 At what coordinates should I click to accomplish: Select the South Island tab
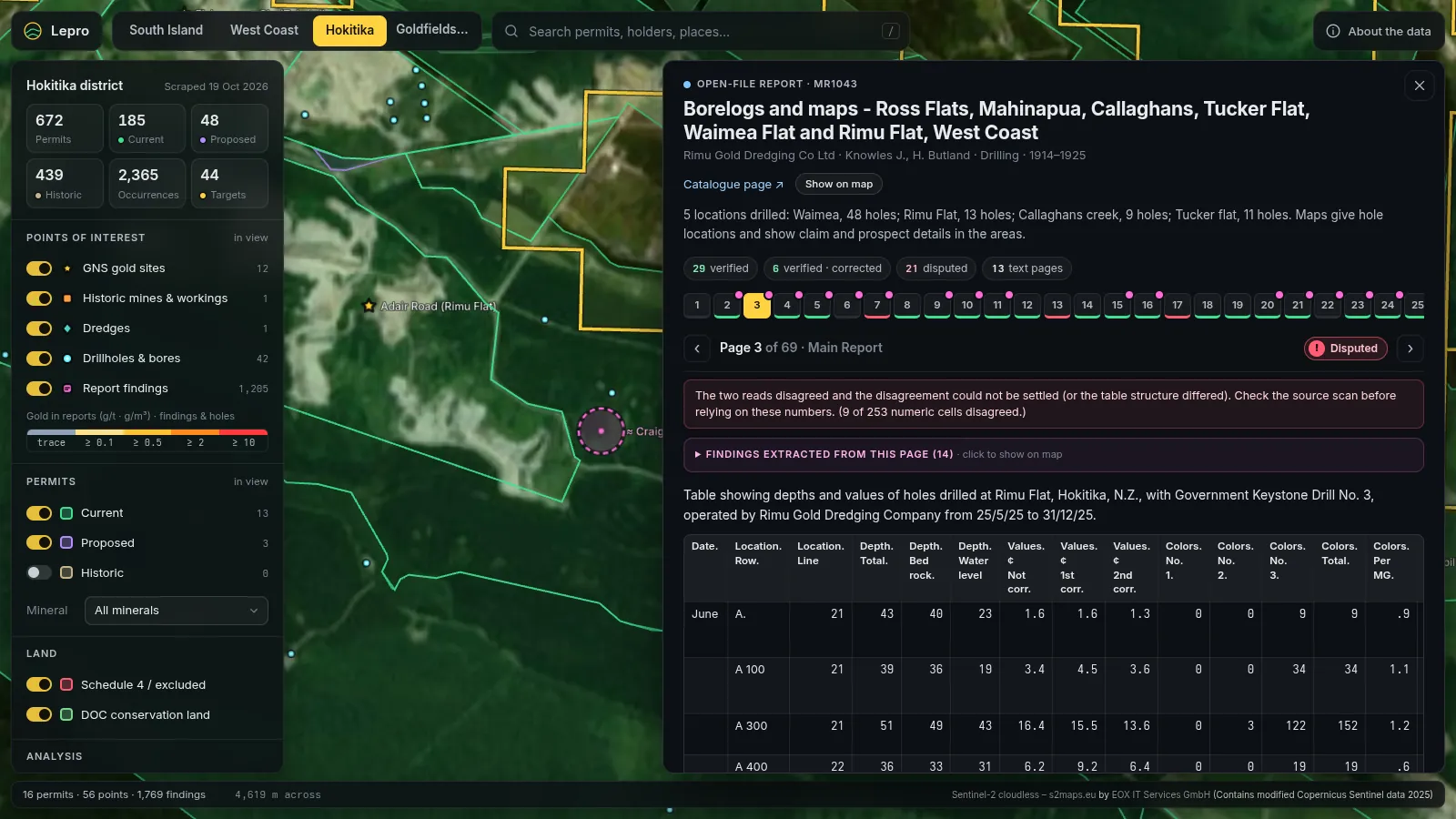click(x=166, y=30)
